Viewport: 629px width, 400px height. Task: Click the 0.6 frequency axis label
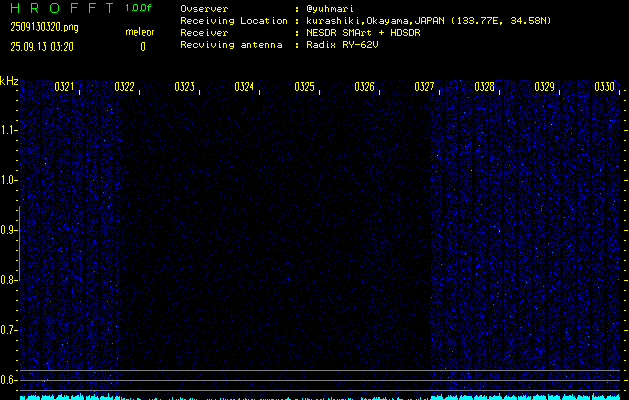coord(8,380)
